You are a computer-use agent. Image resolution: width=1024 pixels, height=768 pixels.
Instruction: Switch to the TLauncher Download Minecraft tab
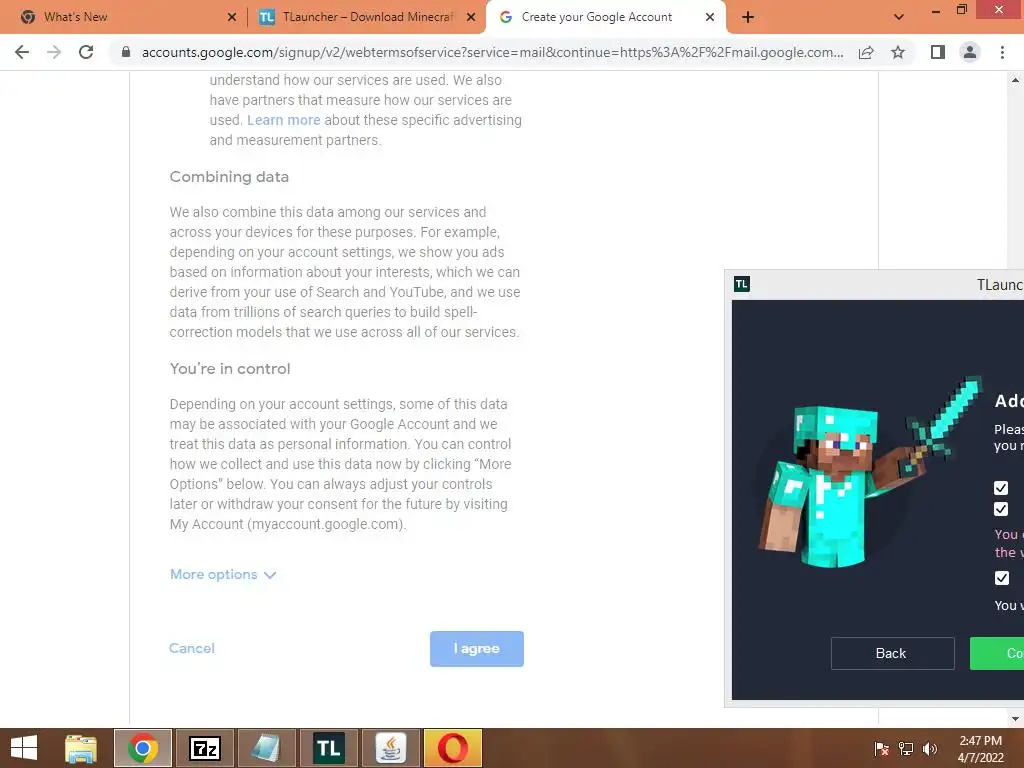[x=367, y=17]
